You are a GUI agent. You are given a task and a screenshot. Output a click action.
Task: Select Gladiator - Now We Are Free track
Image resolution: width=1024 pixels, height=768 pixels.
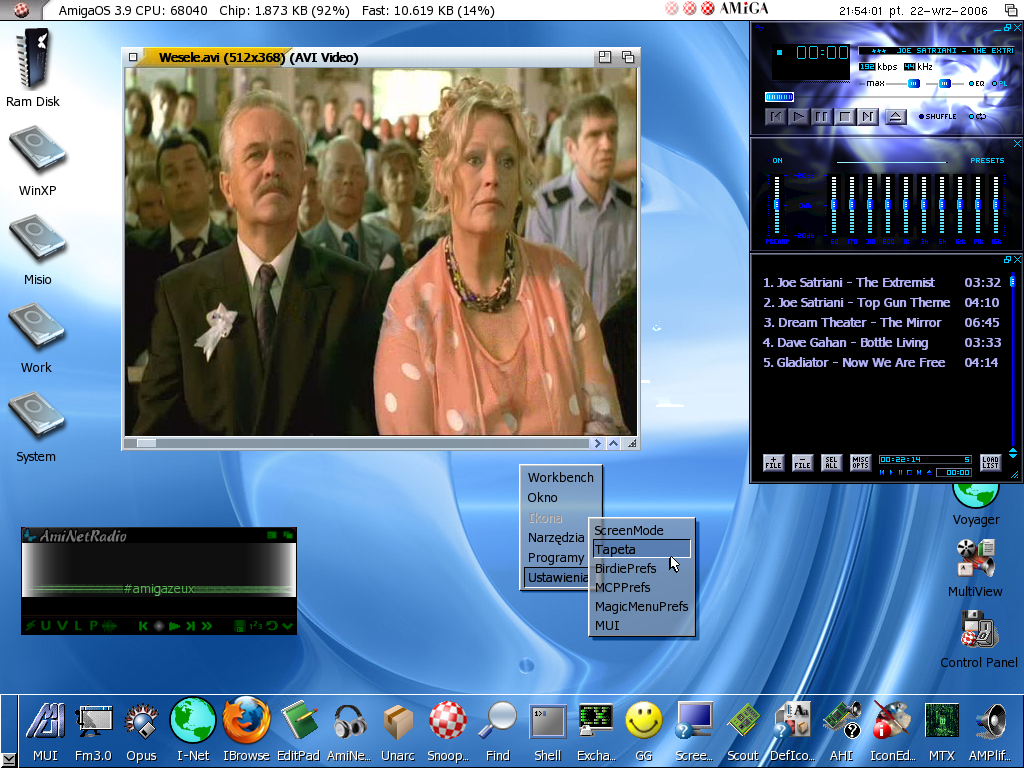[x=881, y=362]
